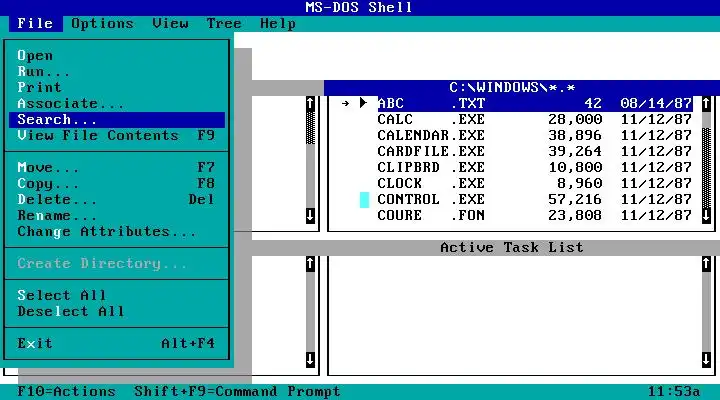Select the CONTROL.EXE file
This screenshot has width=720, height=400.
pos(535,199)
